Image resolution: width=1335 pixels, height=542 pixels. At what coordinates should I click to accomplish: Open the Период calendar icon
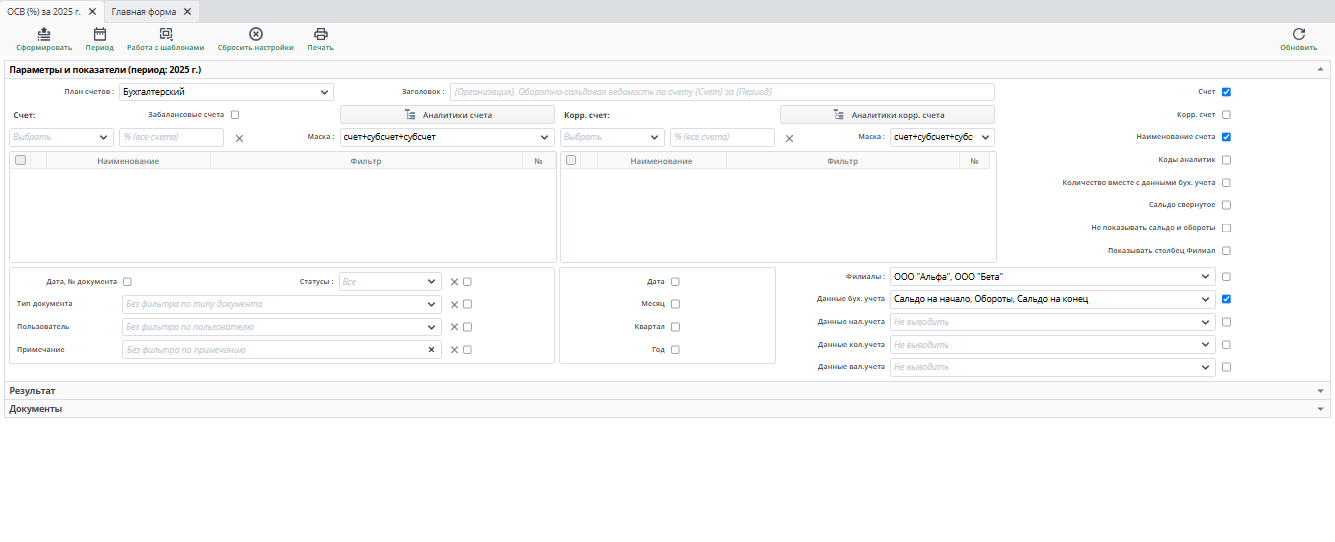99,35
